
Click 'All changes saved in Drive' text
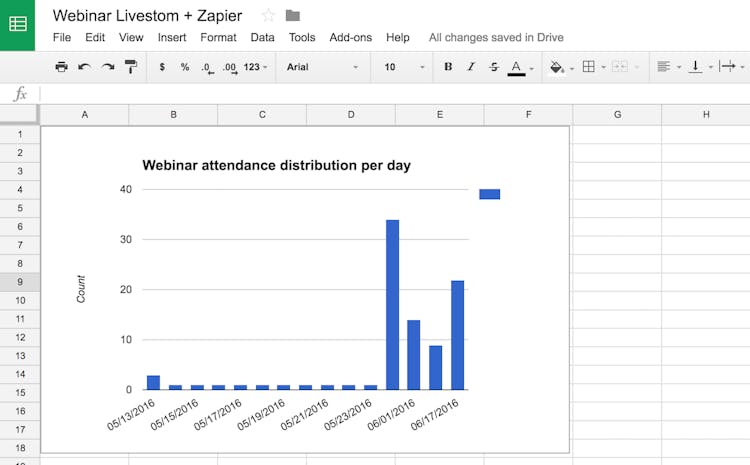pos(496,38)
